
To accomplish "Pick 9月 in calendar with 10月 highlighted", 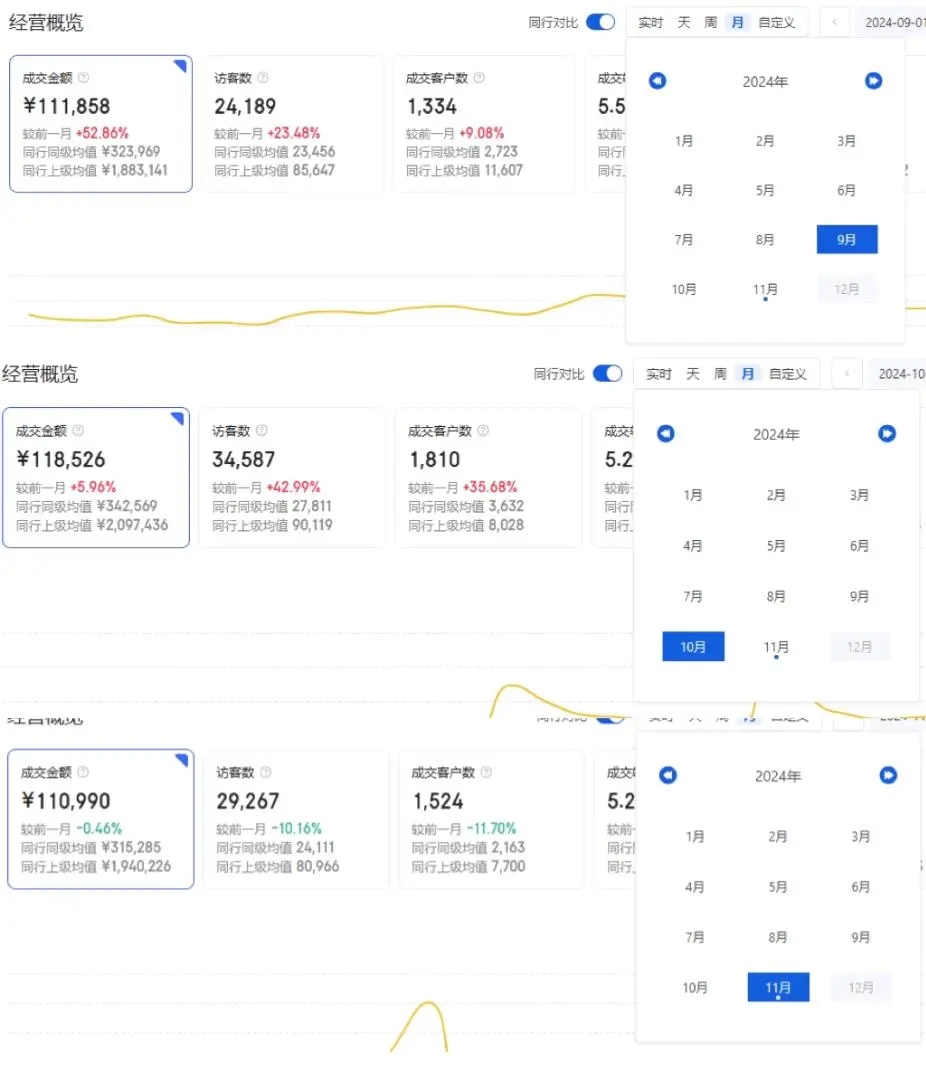I will pos(858,596).
